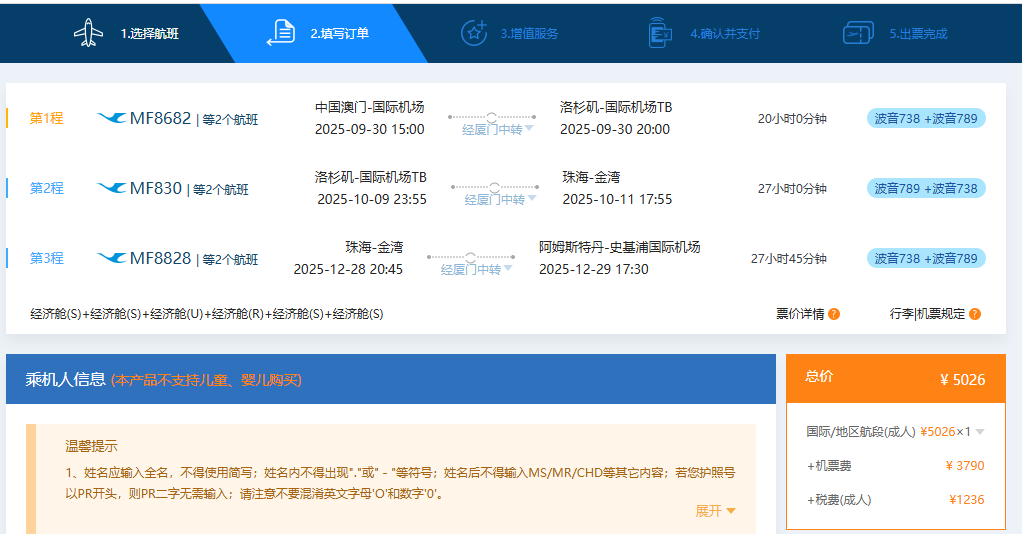Screen dimensions: 1022x534
Task: Expand the 国际/地区航段(成人) price breakdown arrow
Action: coord(980,432)
